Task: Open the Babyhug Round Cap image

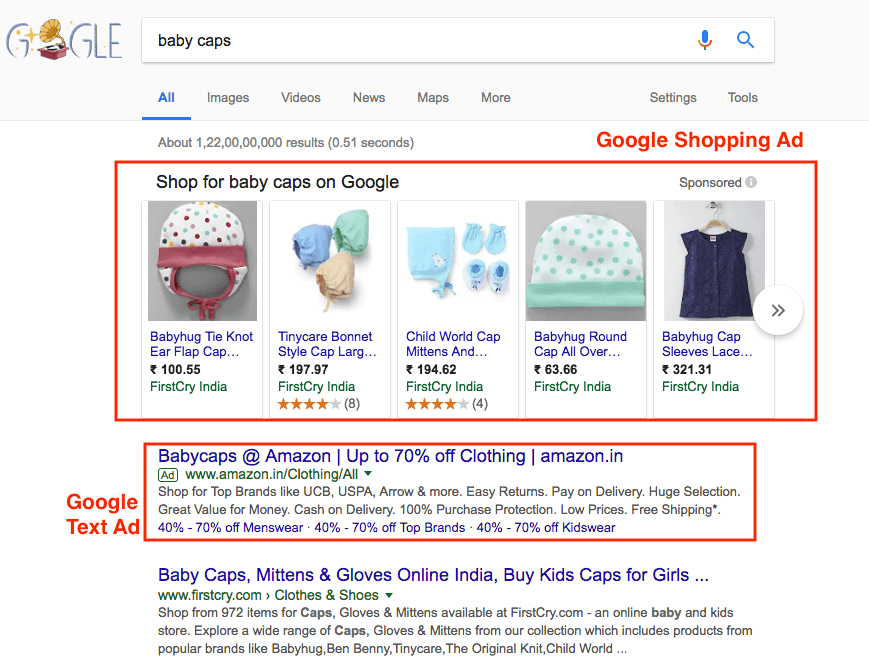Action: pos(586,260)
